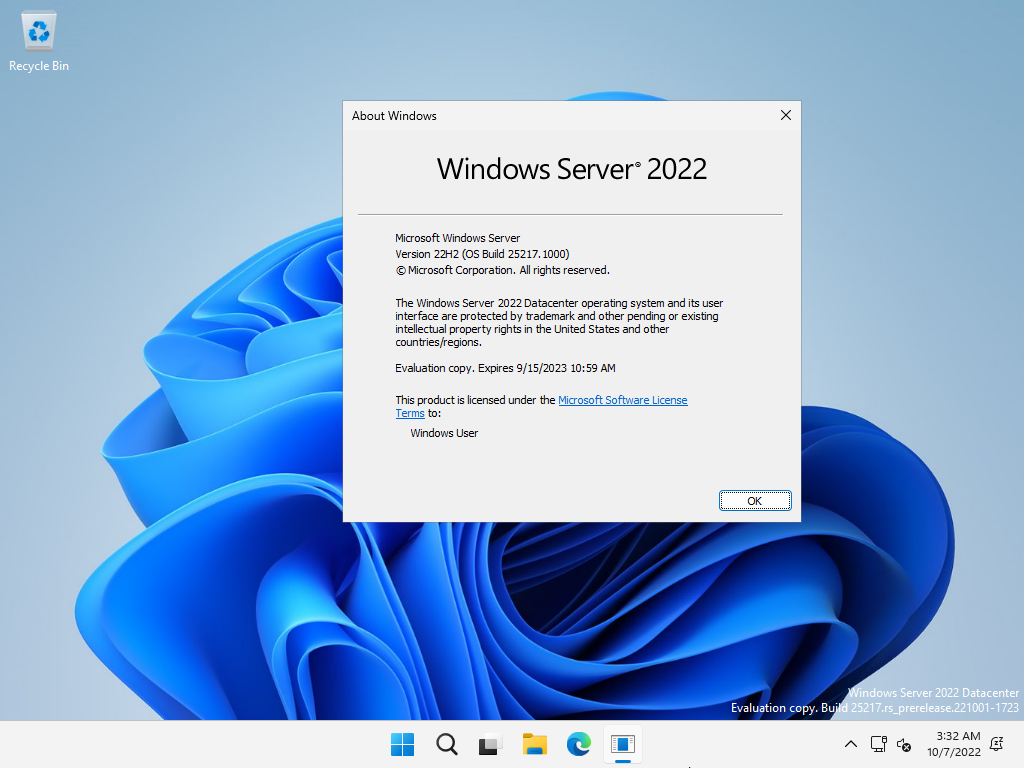Open the clock showing 3:32 AM
The width and height of the screenshot is (1024, 768).
[953, 744]
